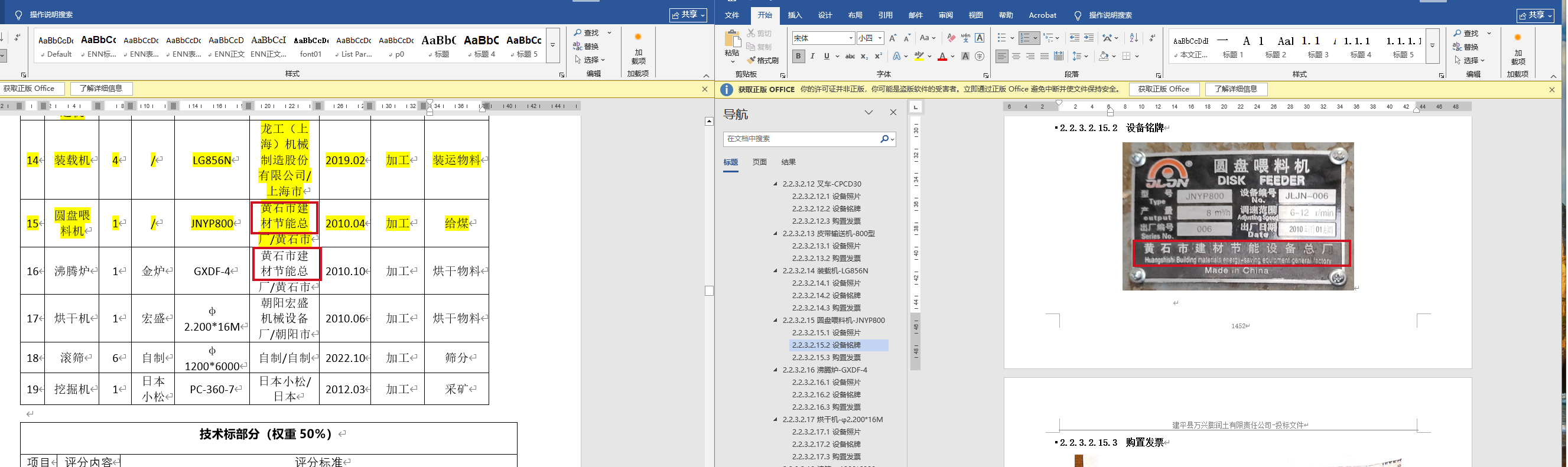Toggle center alignment for the paragraph
Image resolution: width=1568 pixels, height=467 pixels.
(1016, 57)
